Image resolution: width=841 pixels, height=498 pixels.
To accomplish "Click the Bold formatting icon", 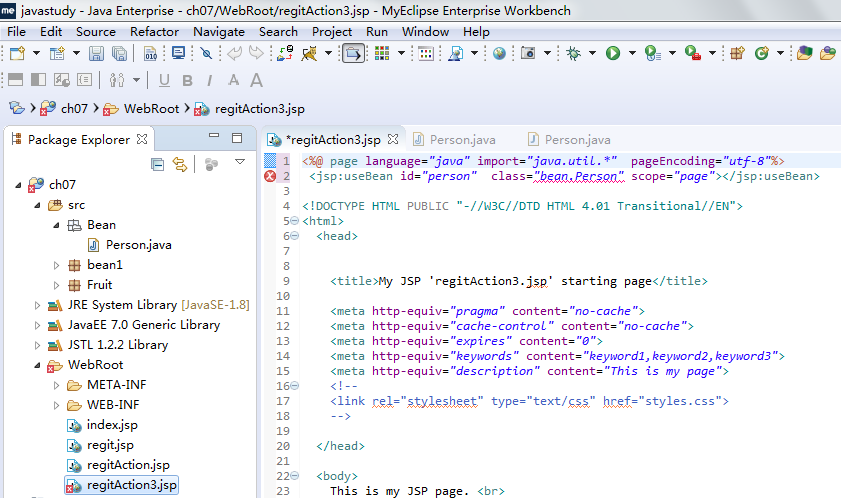I will coord(187,80).
